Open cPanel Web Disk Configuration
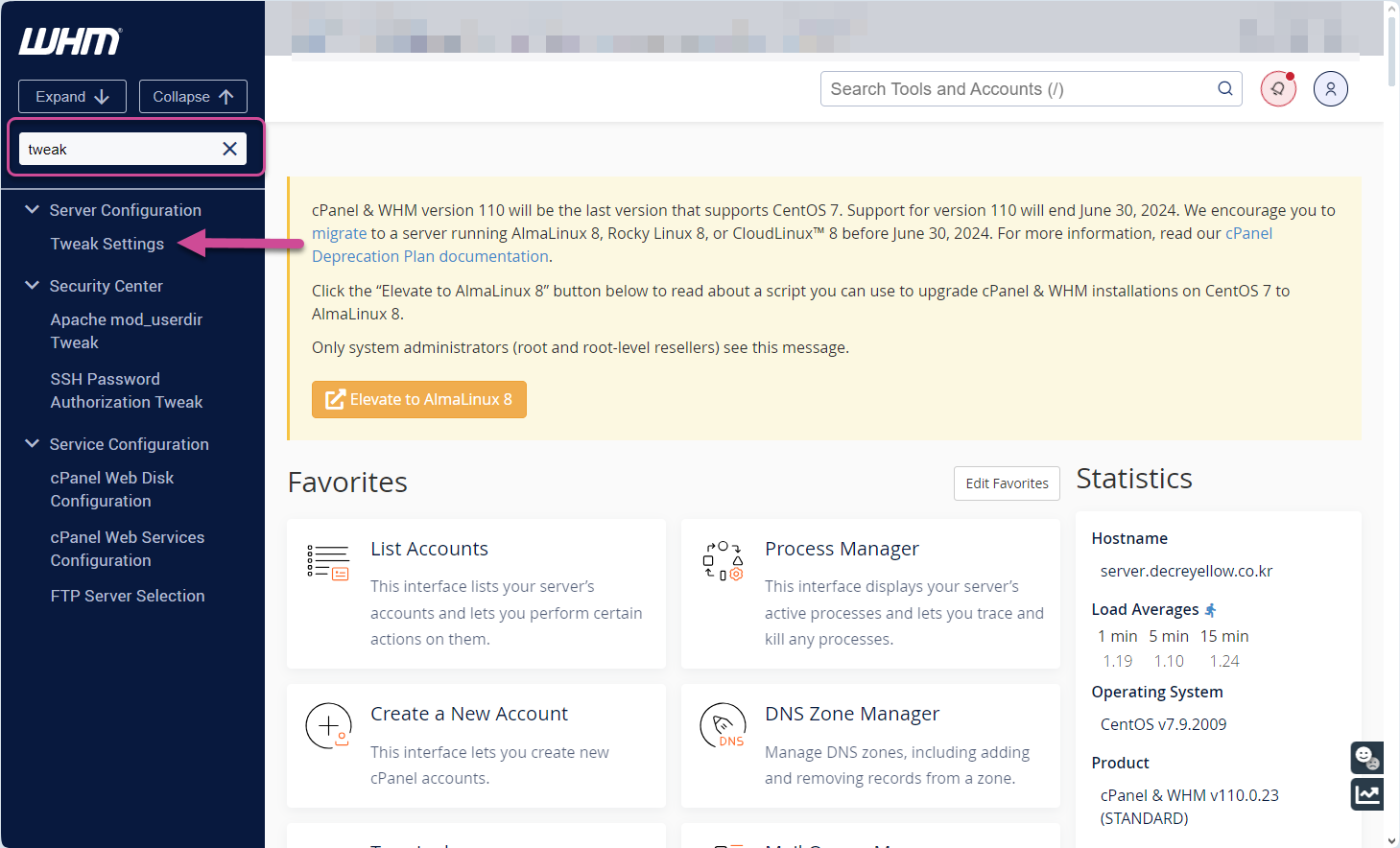Image resolution: width=1400 pixels, height=848 pixels. pyautogui.click(x=112, y=489)
